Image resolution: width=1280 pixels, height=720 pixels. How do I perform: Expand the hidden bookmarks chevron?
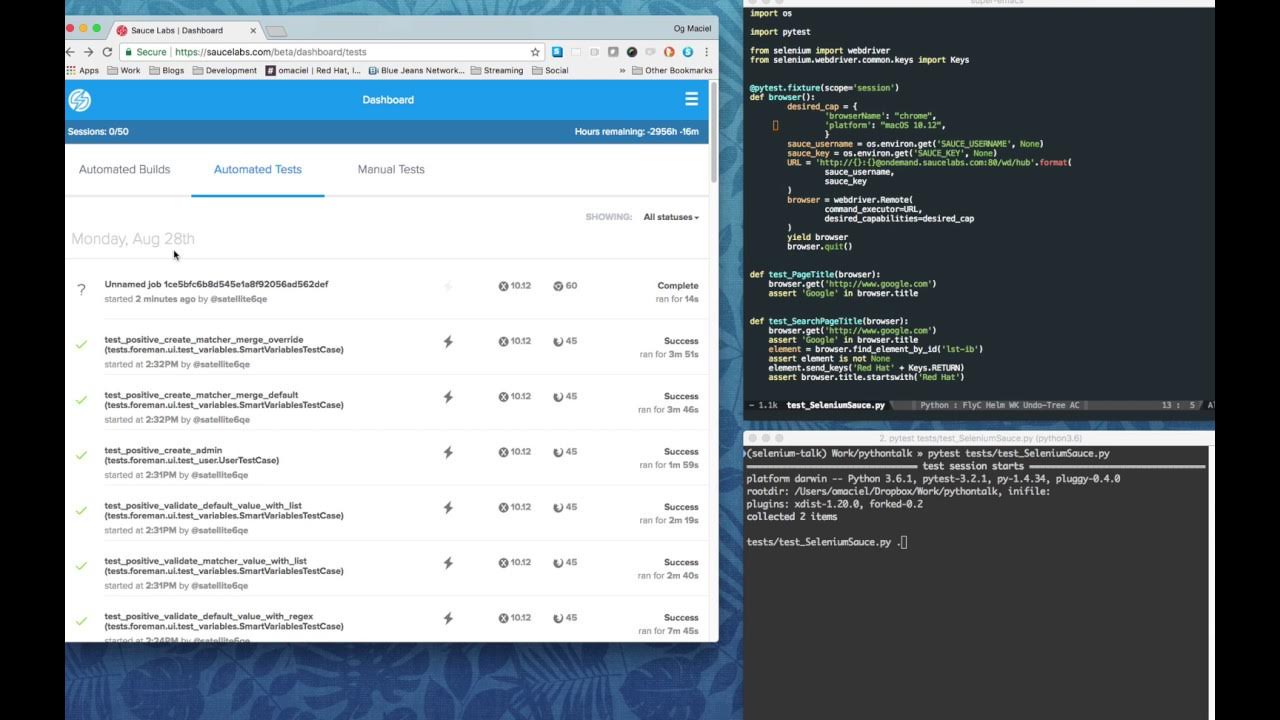(623, 71)
